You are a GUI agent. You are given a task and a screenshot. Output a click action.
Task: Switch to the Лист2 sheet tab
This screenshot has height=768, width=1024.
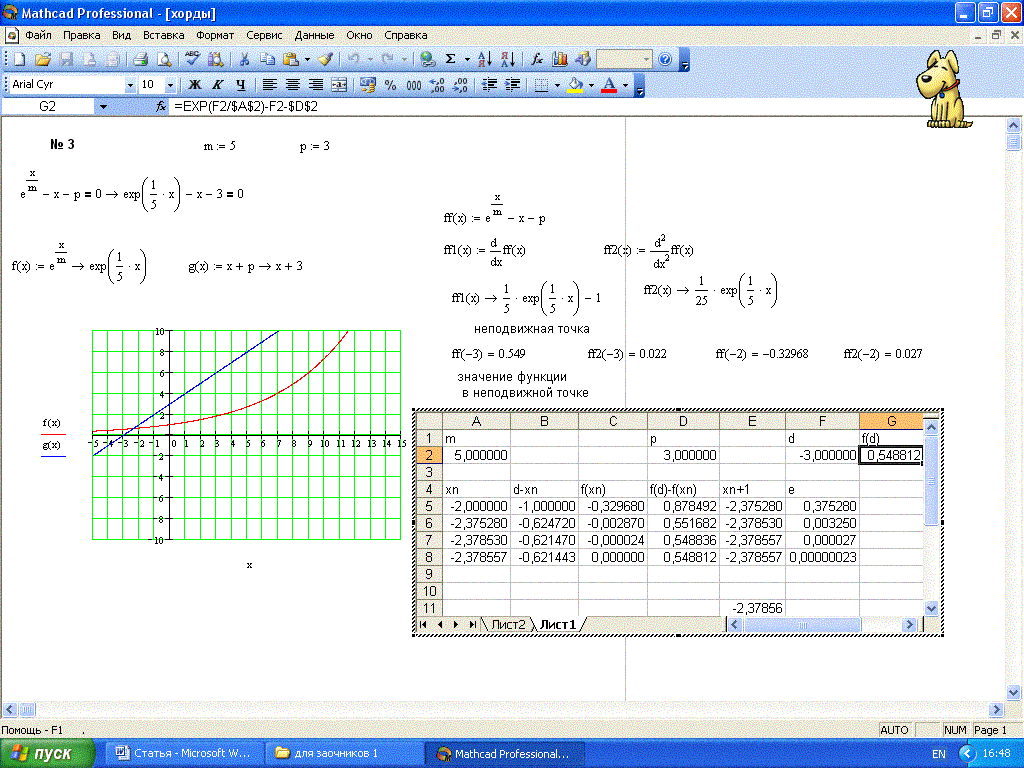507,624
